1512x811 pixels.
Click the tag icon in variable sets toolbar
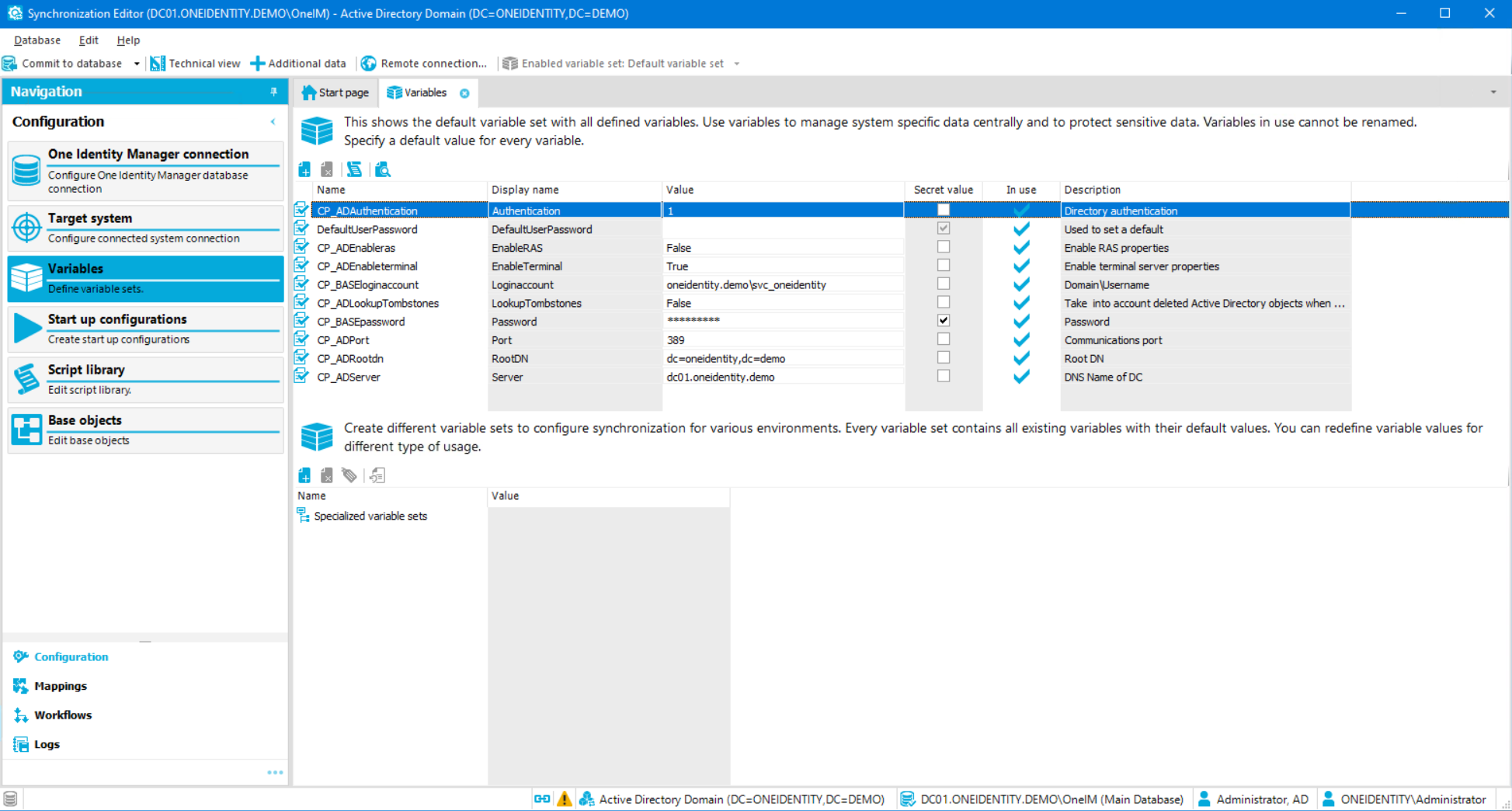tap(349, 475)
